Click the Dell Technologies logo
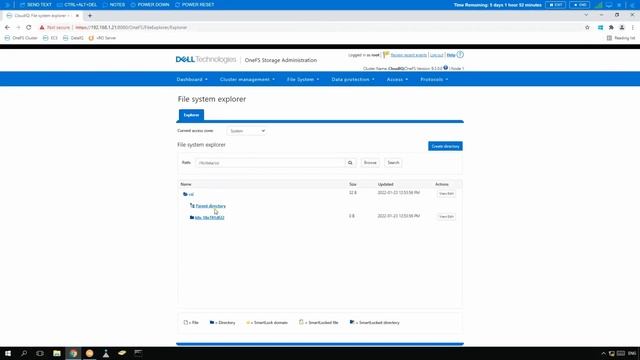Image resolution: width=640 pixels, height=360 pixels. (206, 60)
